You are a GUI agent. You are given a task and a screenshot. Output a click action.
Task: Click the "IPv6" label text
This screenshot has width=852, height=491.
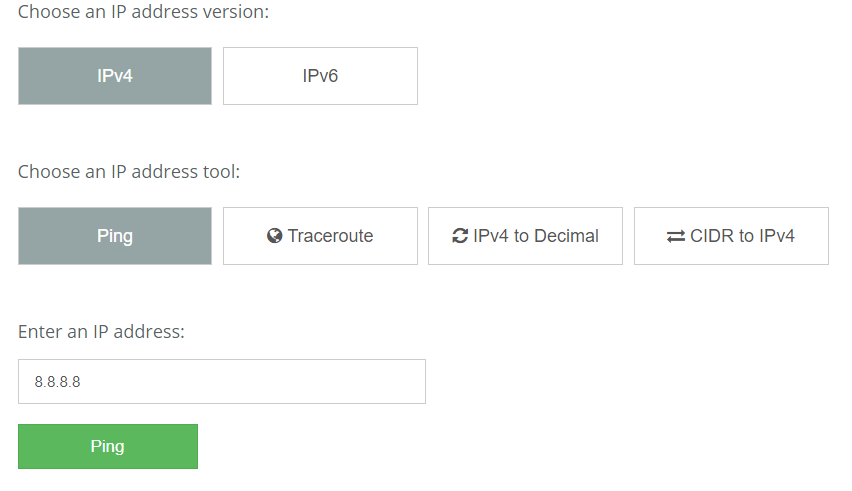tap(320, 76)
